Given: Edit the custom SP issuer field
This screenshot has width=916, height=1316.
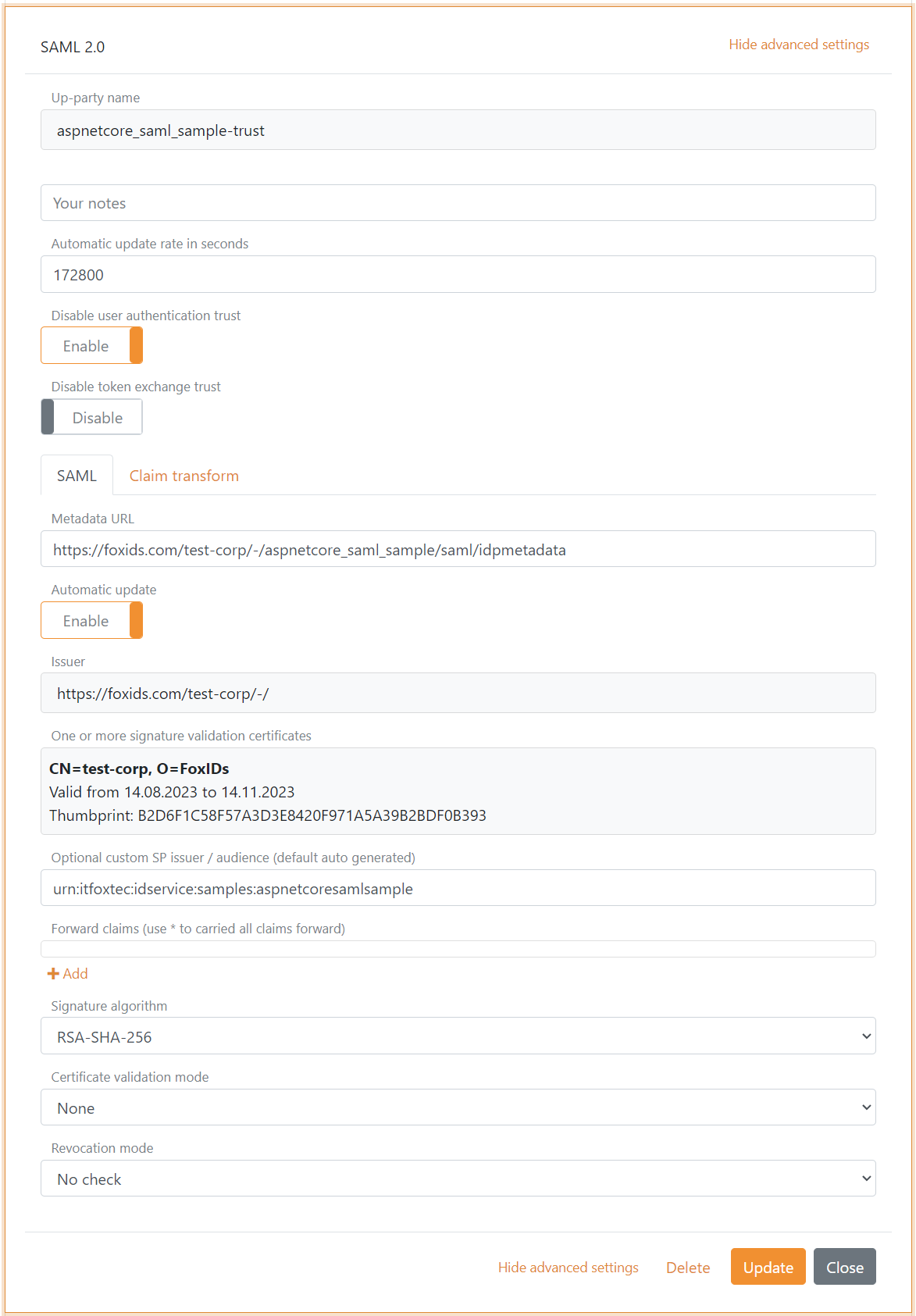Looking at the screenshot, I should (x=458, y=889).
